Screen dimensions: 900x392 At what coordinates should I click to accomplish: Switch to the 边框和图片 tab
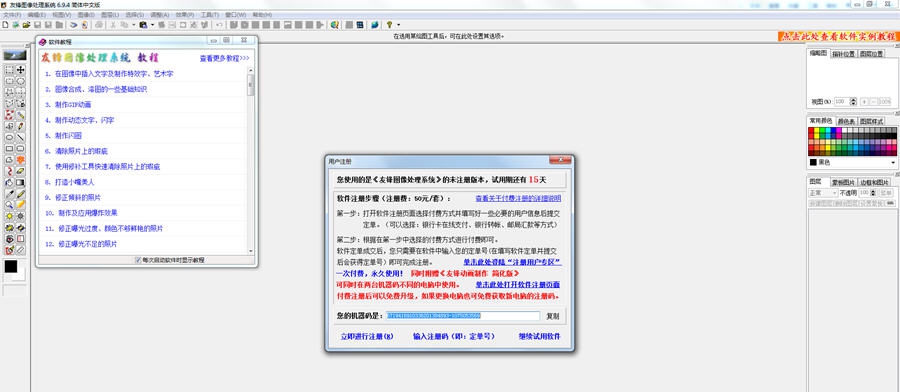pyautogui.click(x=873, y=181)
